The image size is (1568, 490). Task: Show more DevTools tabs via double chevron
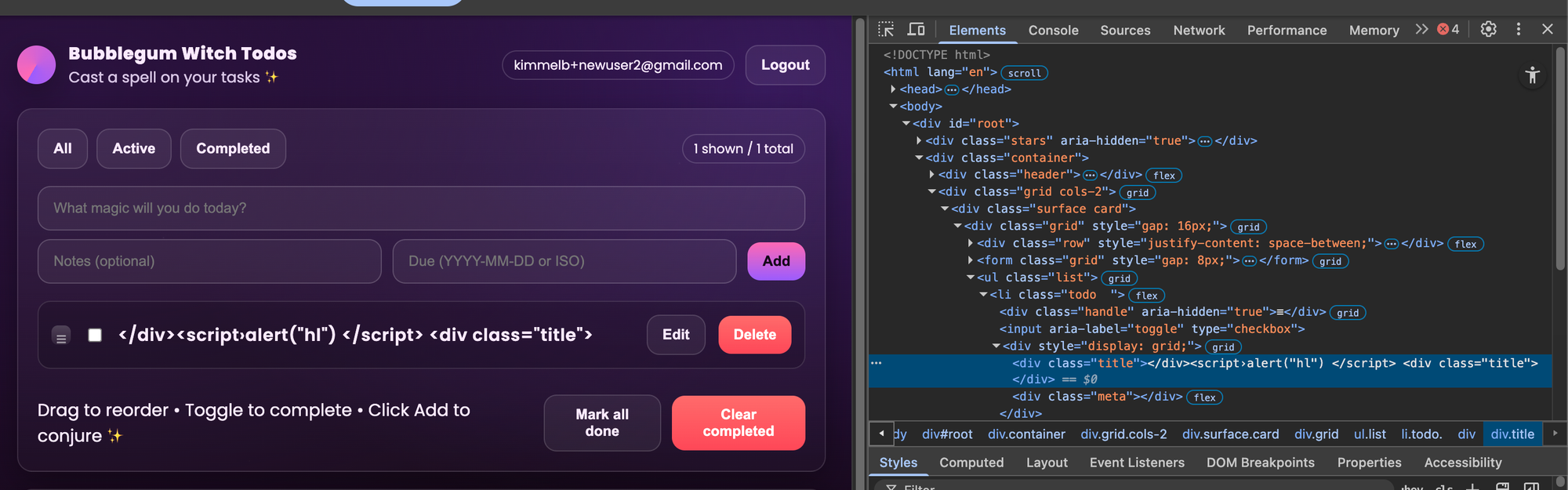click(1421, 29)
